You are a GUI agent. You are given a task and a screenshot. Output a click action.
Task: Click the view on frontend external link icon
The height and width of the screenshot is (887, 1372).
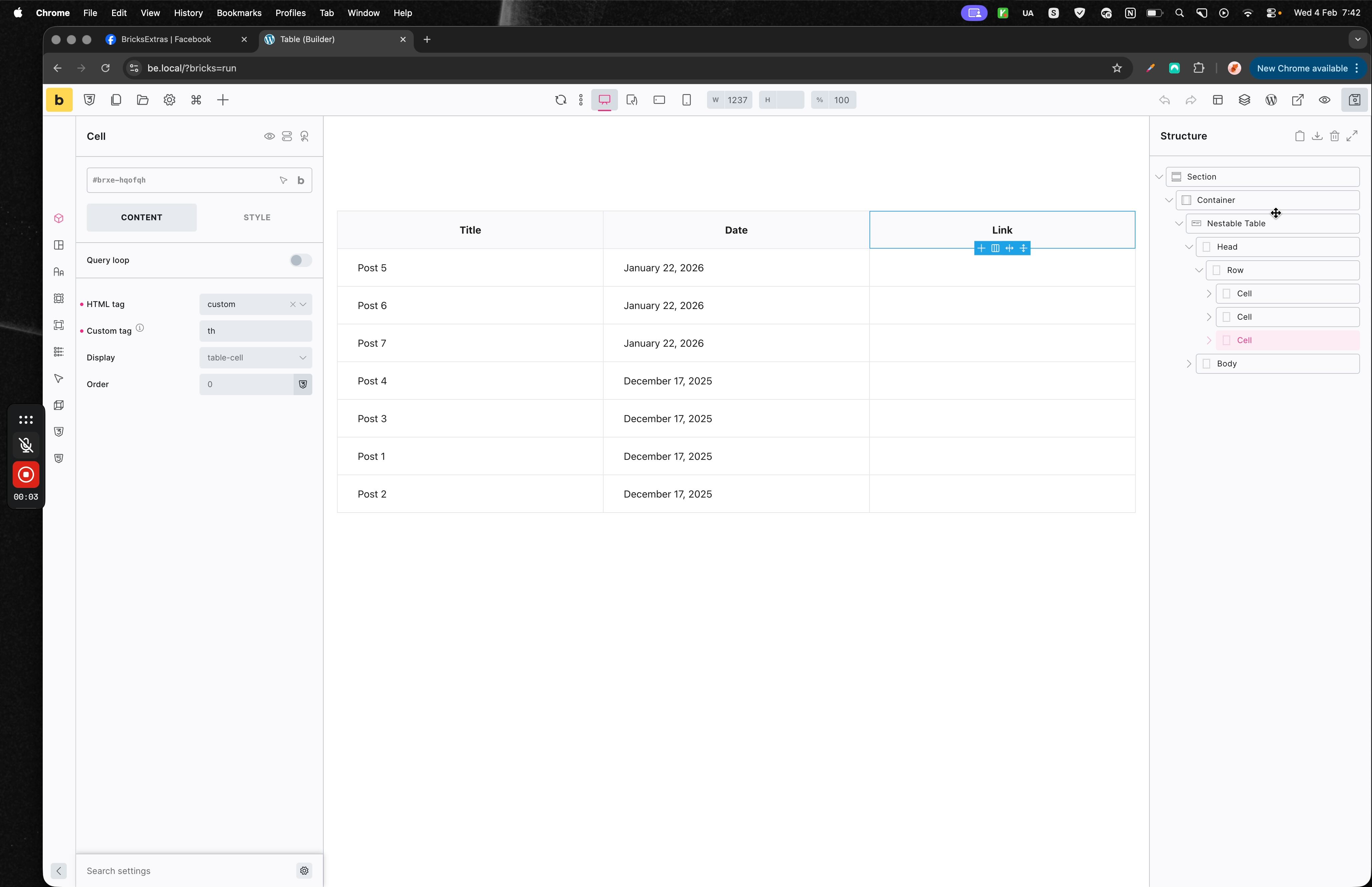coord(1298,100)
